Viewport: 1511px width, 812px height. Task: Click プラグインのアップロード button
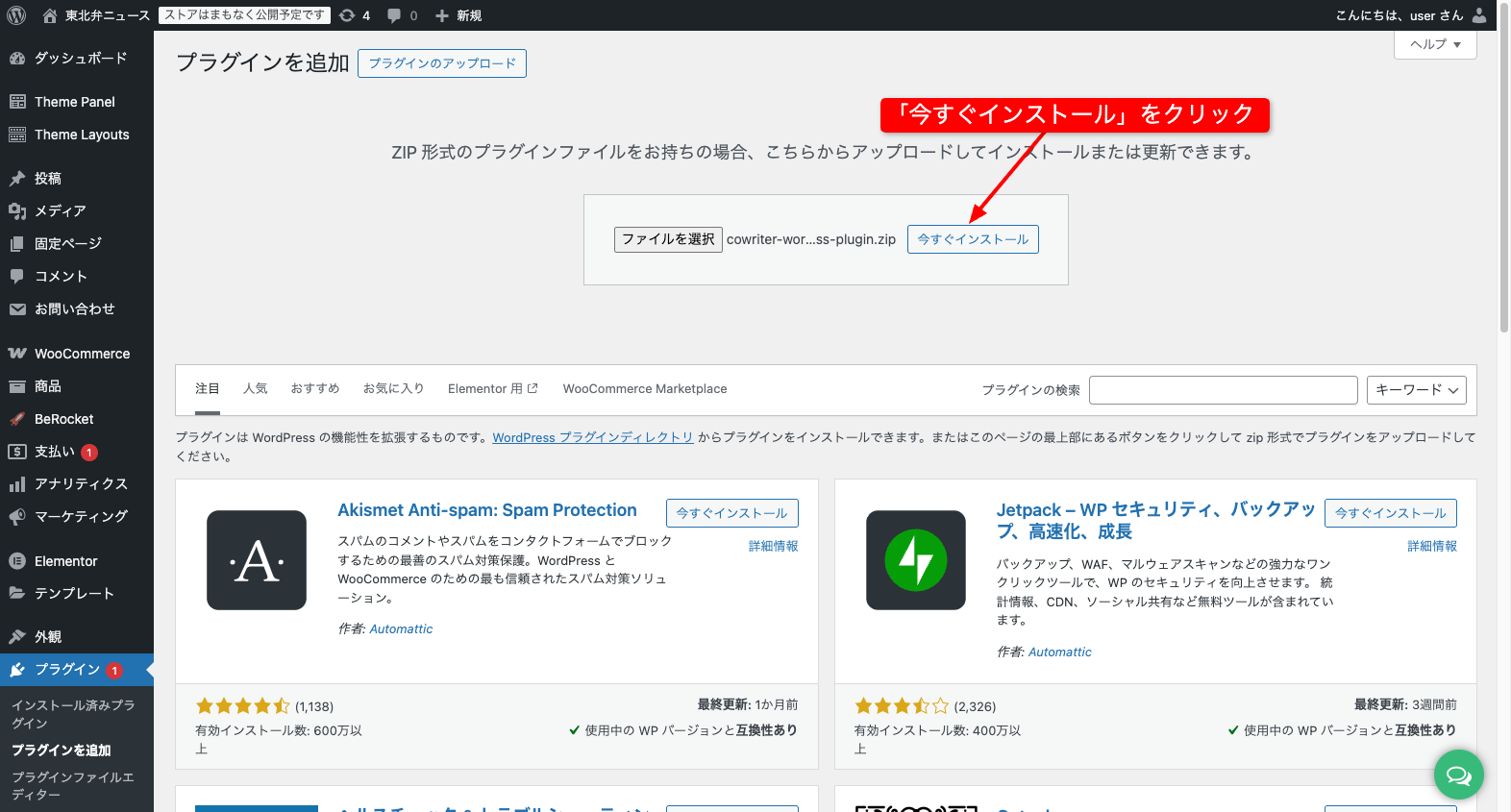(442, 63)
